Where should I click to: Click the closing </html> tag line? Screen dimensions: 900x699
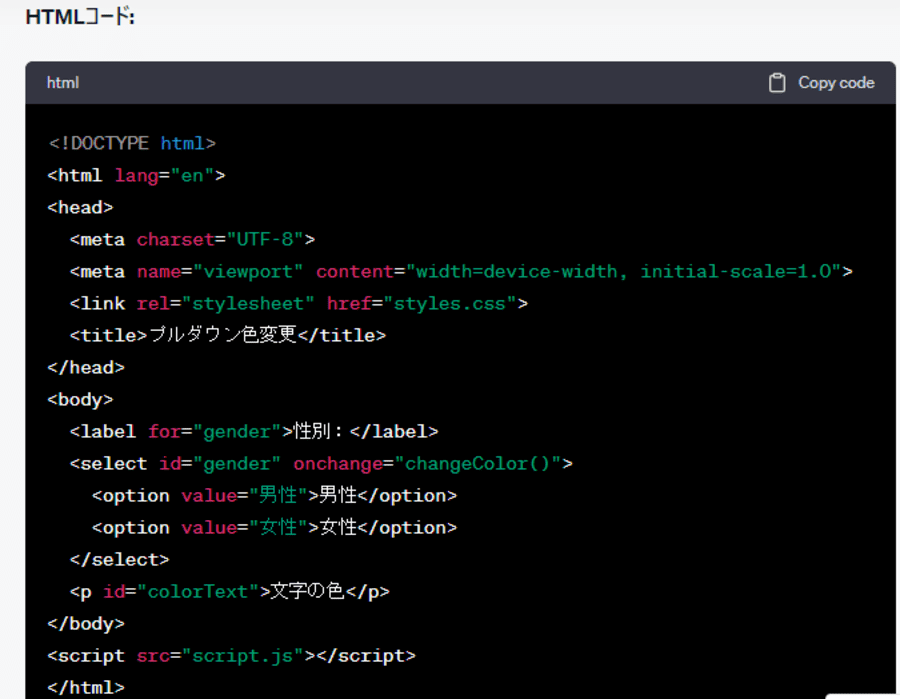click(x=86, y=688)
